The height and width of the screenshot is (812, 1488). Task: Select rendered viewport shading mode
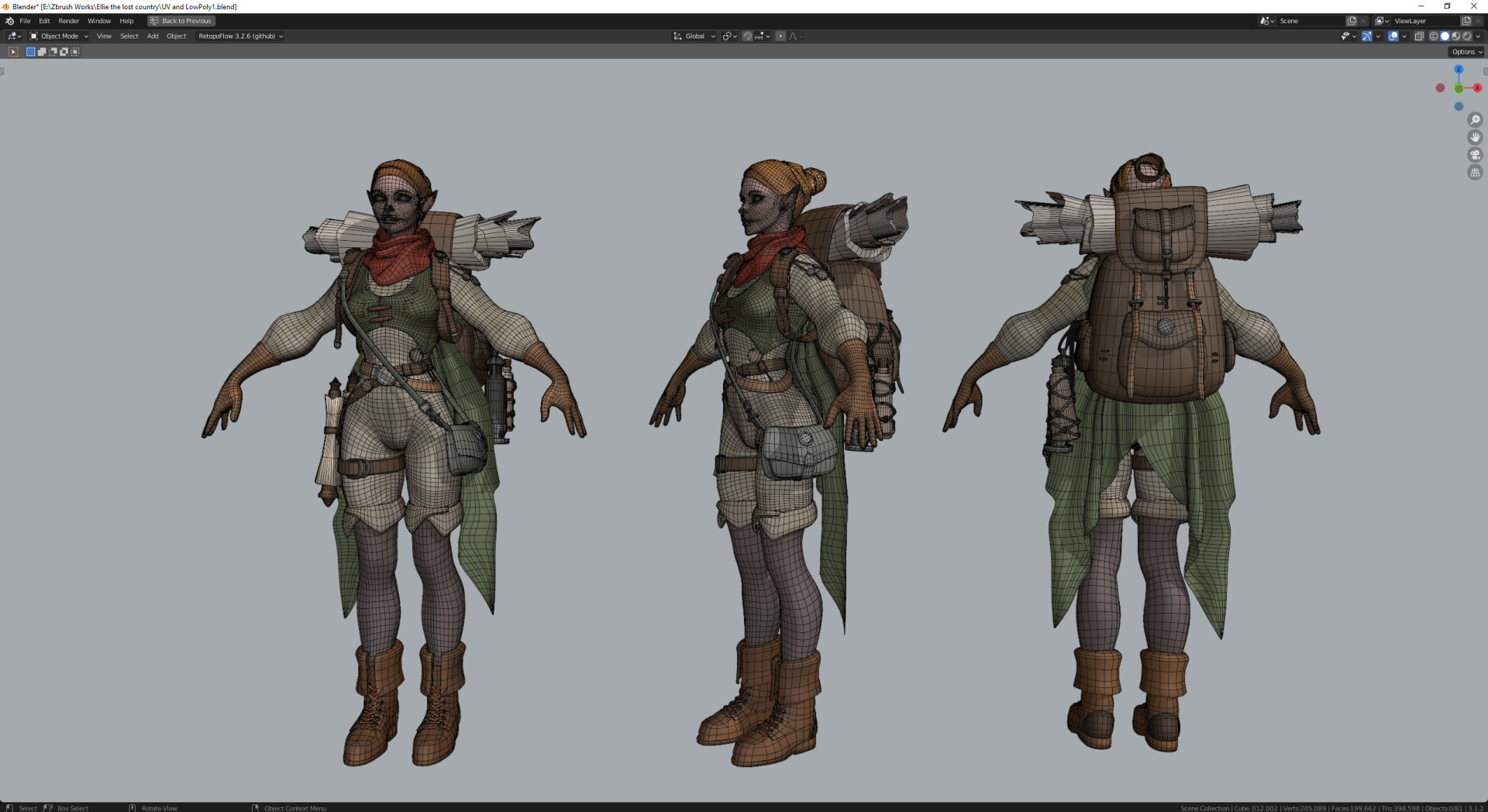[1466, 36]
